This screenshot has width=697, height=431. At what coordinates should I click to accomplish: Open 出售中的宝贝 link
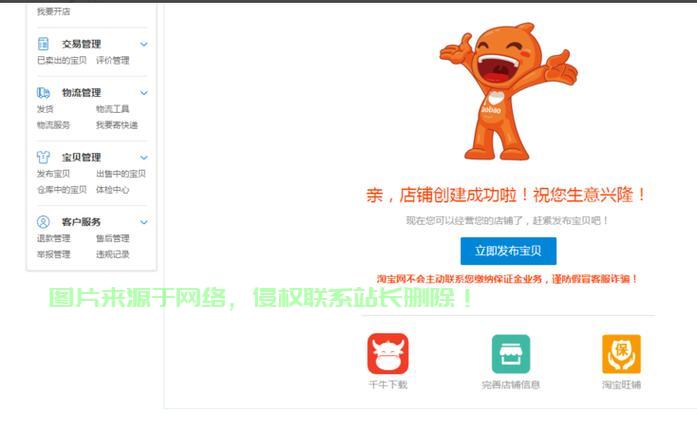pyautogui.click(x=121, y=174)
